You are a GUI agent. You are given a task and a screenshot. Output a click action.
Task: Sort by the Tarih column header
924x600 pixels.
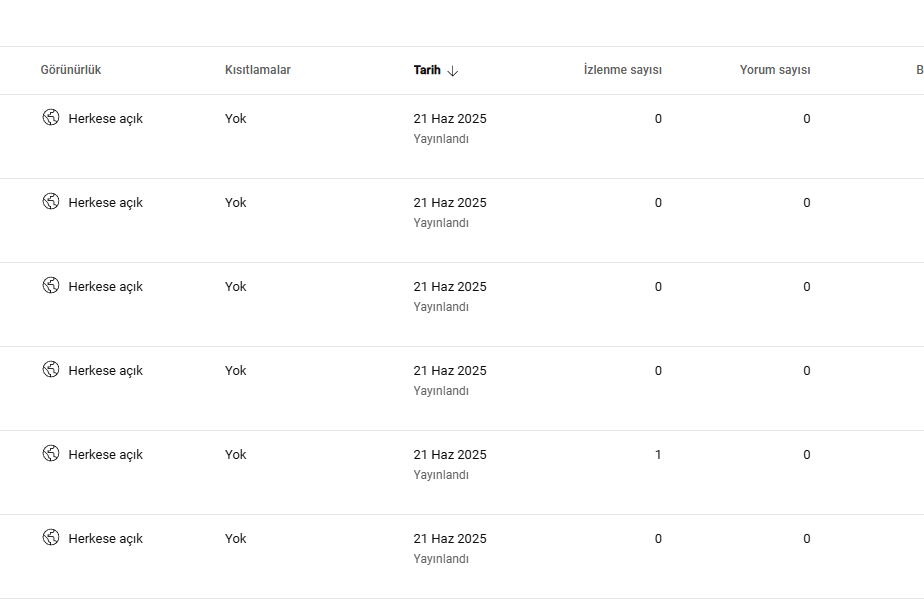click(x=427, y=70)
